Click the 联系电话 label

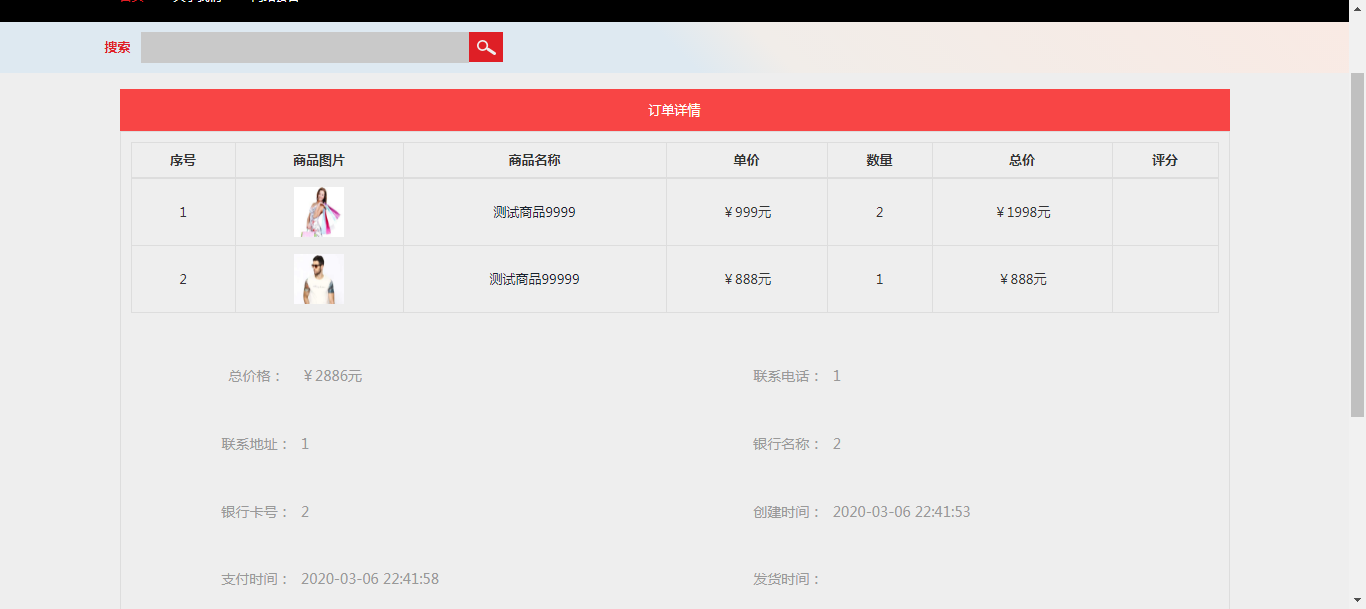point(787,376)
